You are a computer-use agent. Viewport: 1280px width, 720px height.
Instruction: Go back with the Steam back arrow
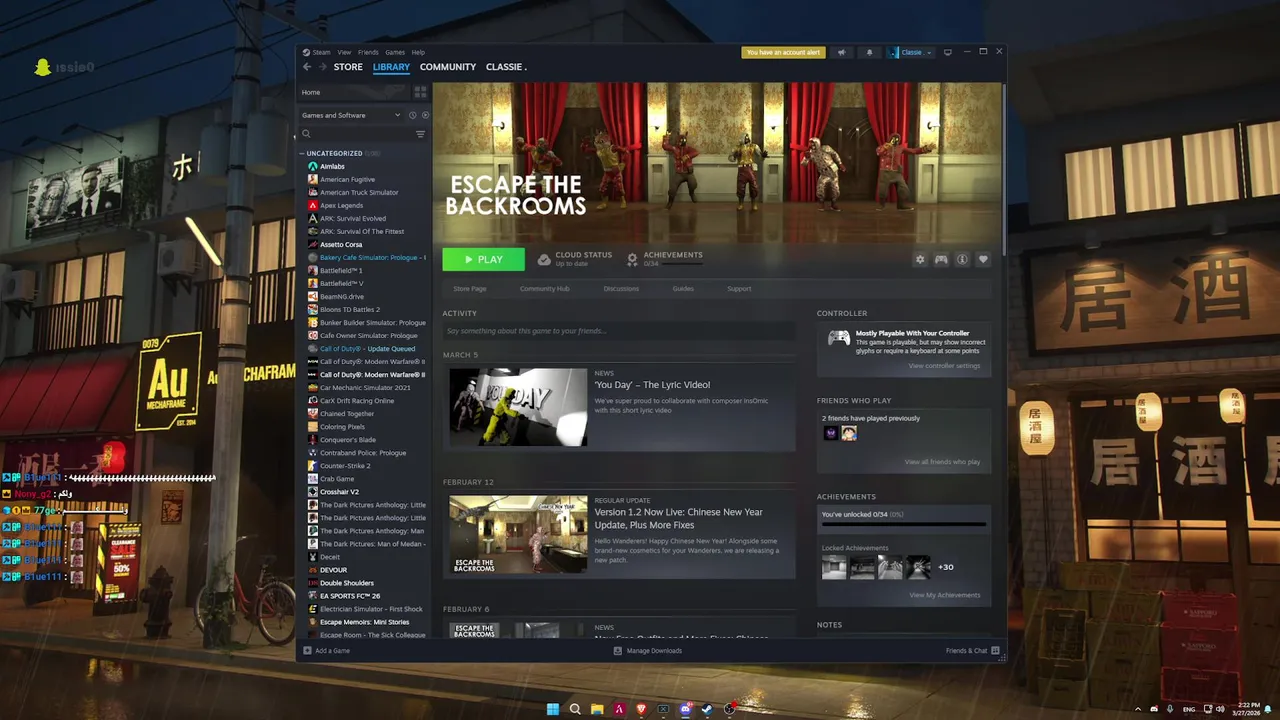click(x=307, y=67)
